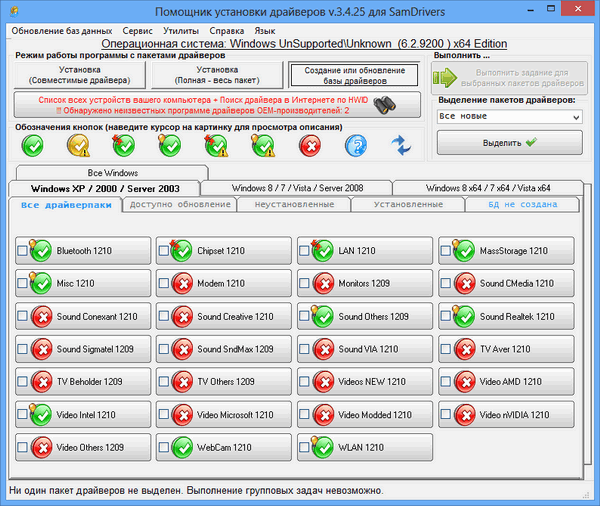Open the Сервис menu

click(137, 31)
